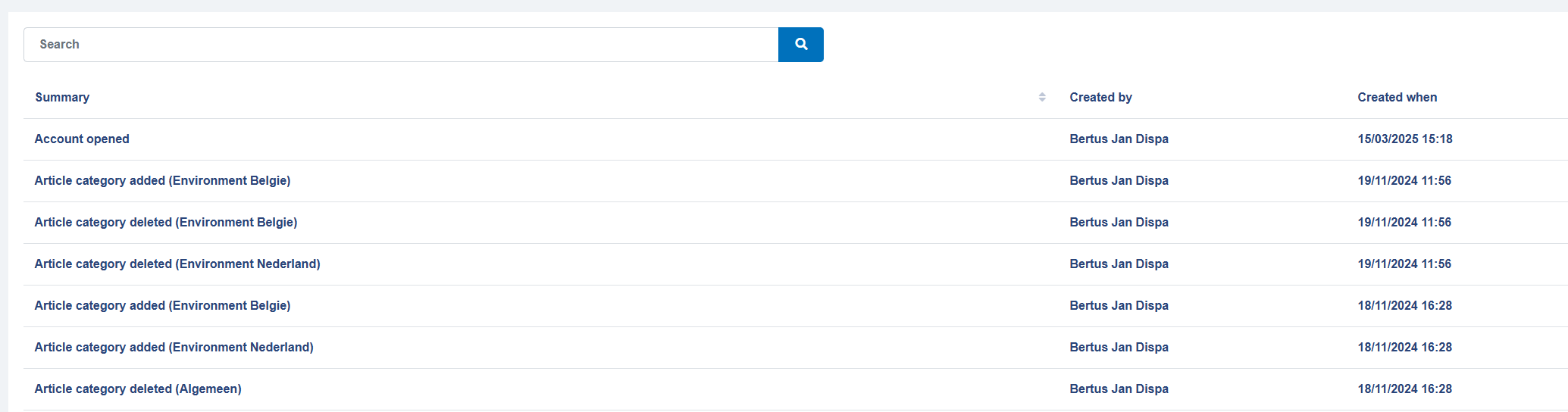
Task: Open the Account opened log entry
Action: tap(82, 139)
